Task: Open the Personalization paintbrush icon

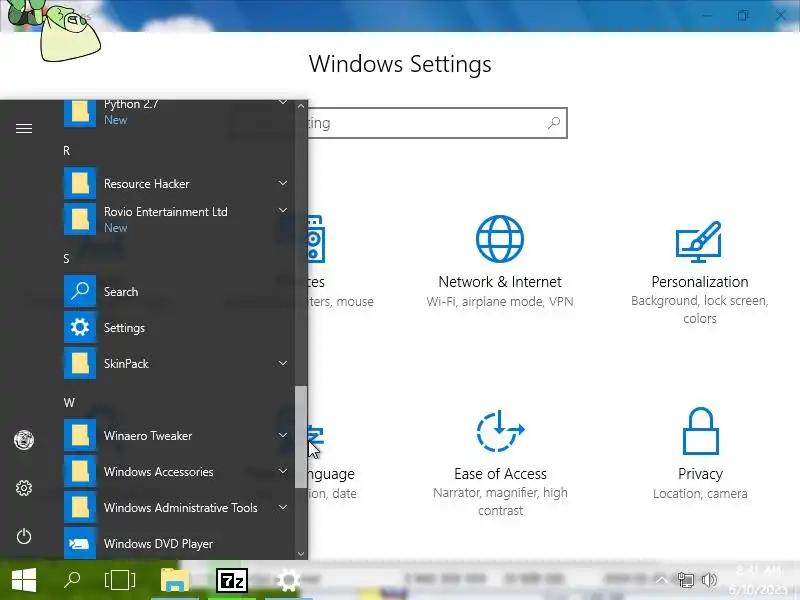Action: click(x=699, y=241)
